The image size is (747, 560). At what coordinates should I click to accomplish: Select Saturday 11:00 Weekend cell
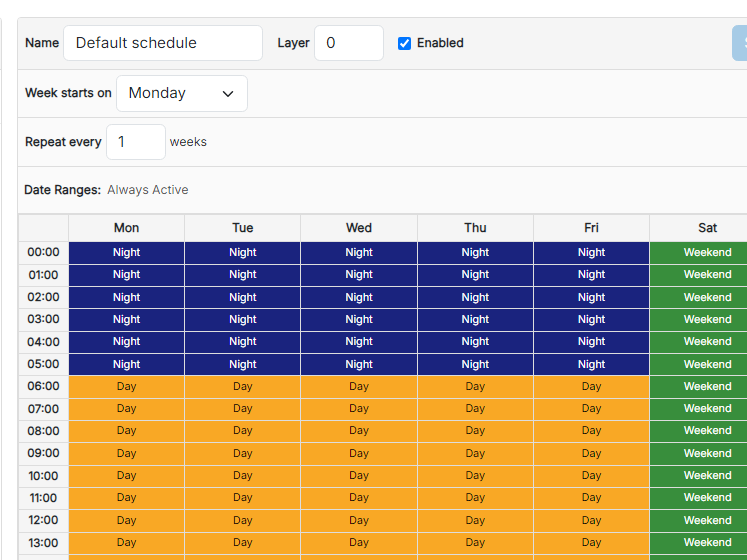pos(698,498)
